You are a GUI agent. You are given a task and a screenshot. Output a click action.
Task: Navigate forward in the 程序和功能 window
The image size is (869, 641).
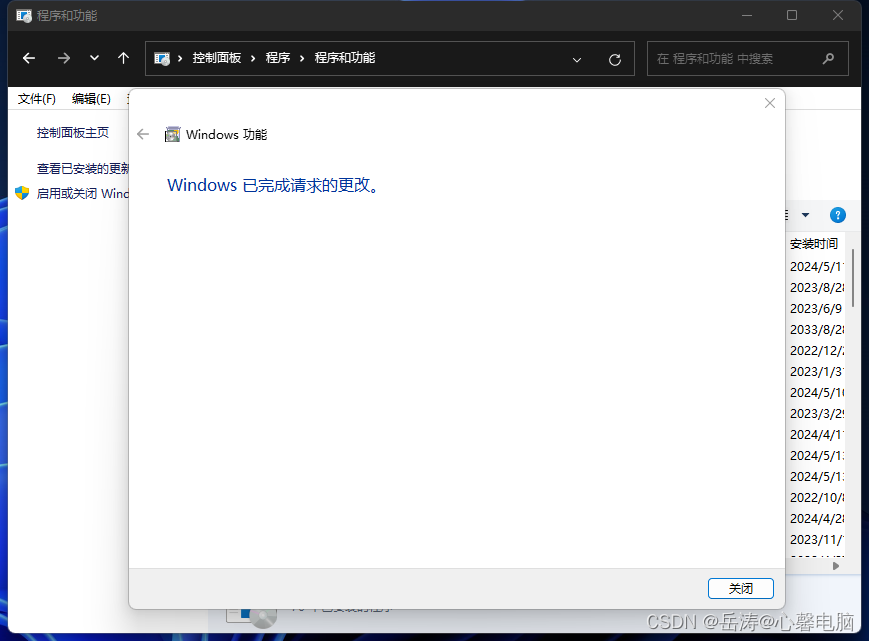[64, 58]
